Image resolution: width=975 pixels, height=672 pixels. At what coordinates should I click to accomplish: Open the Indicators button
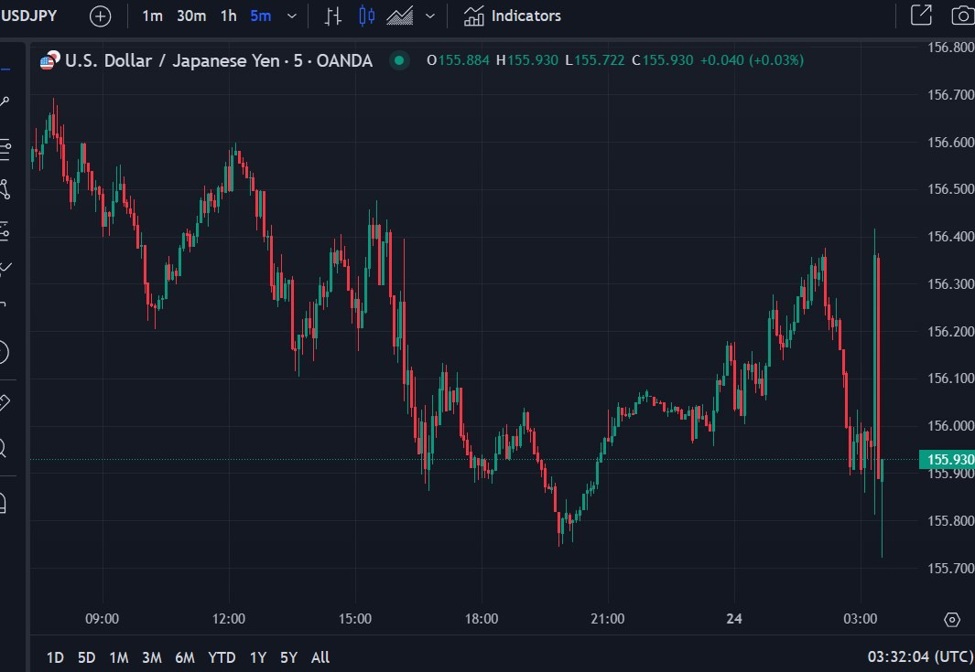point(512,16)
